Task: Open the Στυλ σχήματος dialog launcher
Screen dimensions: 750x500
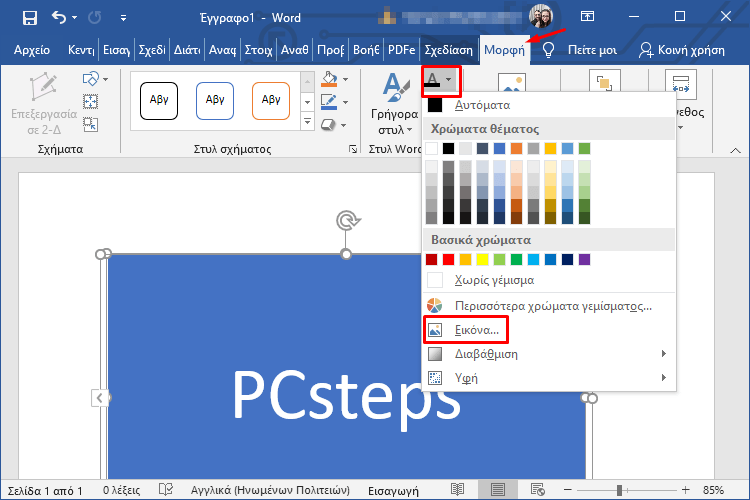Action: [353, 149]
